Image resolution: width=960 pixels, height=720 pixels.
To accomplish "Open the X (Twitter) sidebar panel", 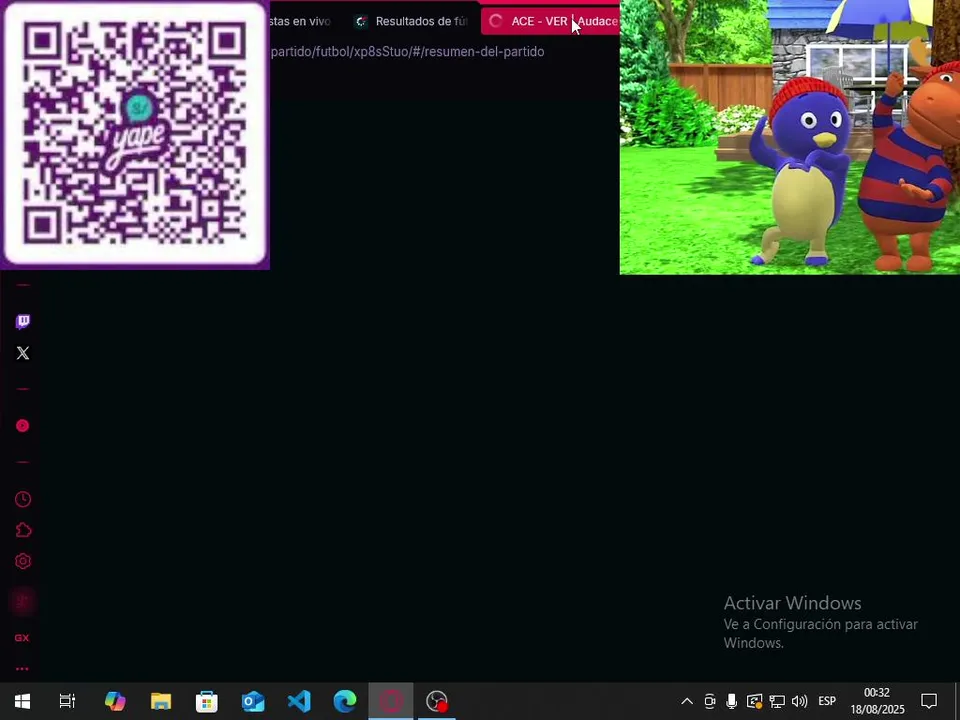I will point(23,353).
